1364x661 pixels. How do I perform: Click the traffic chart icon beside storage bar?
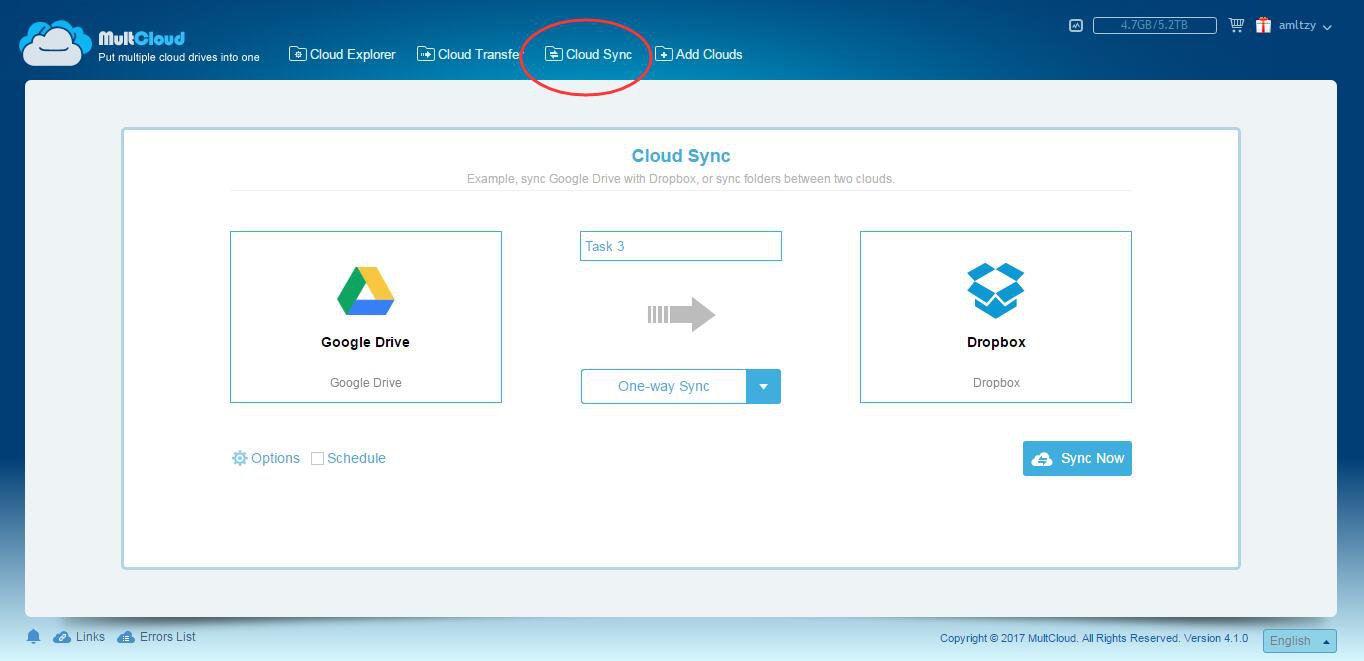point(1076,25)
